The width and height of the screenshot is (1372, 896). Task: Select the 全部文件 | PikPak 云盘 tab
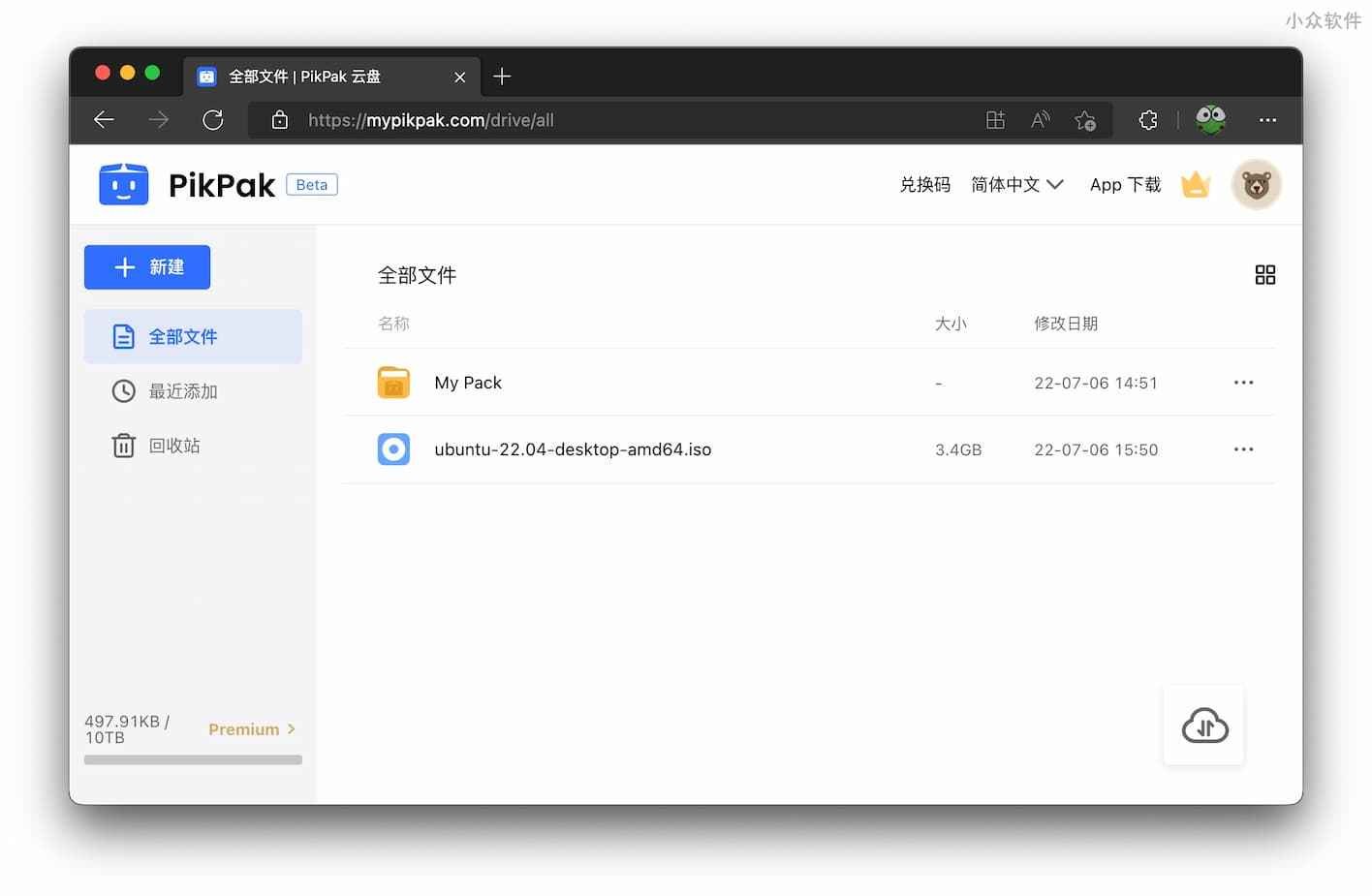[x=332, y=77]
